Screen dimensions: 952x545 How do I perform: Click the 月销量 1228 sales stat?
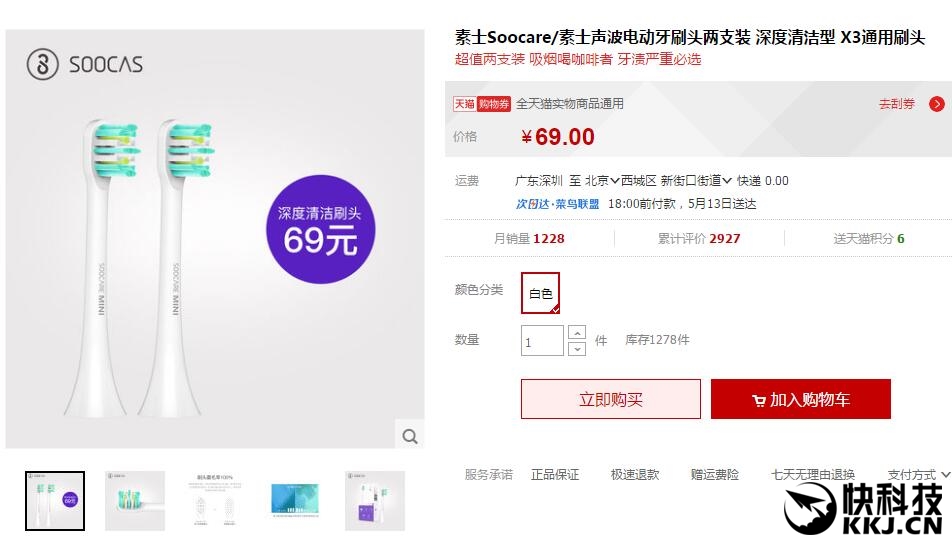[x=529, y=239]
